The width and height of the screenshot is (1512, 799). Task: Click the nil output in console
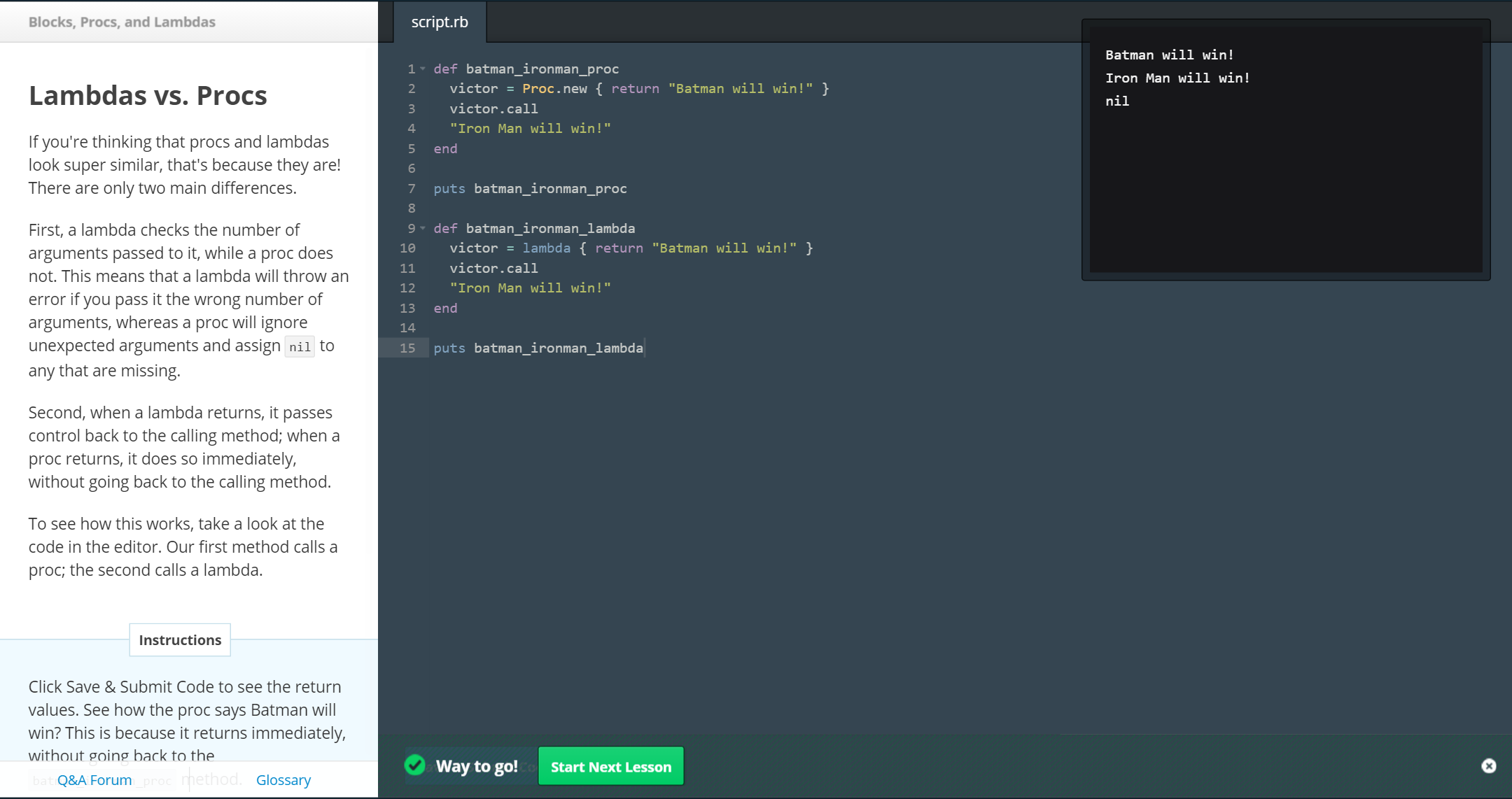point(1117,101)
